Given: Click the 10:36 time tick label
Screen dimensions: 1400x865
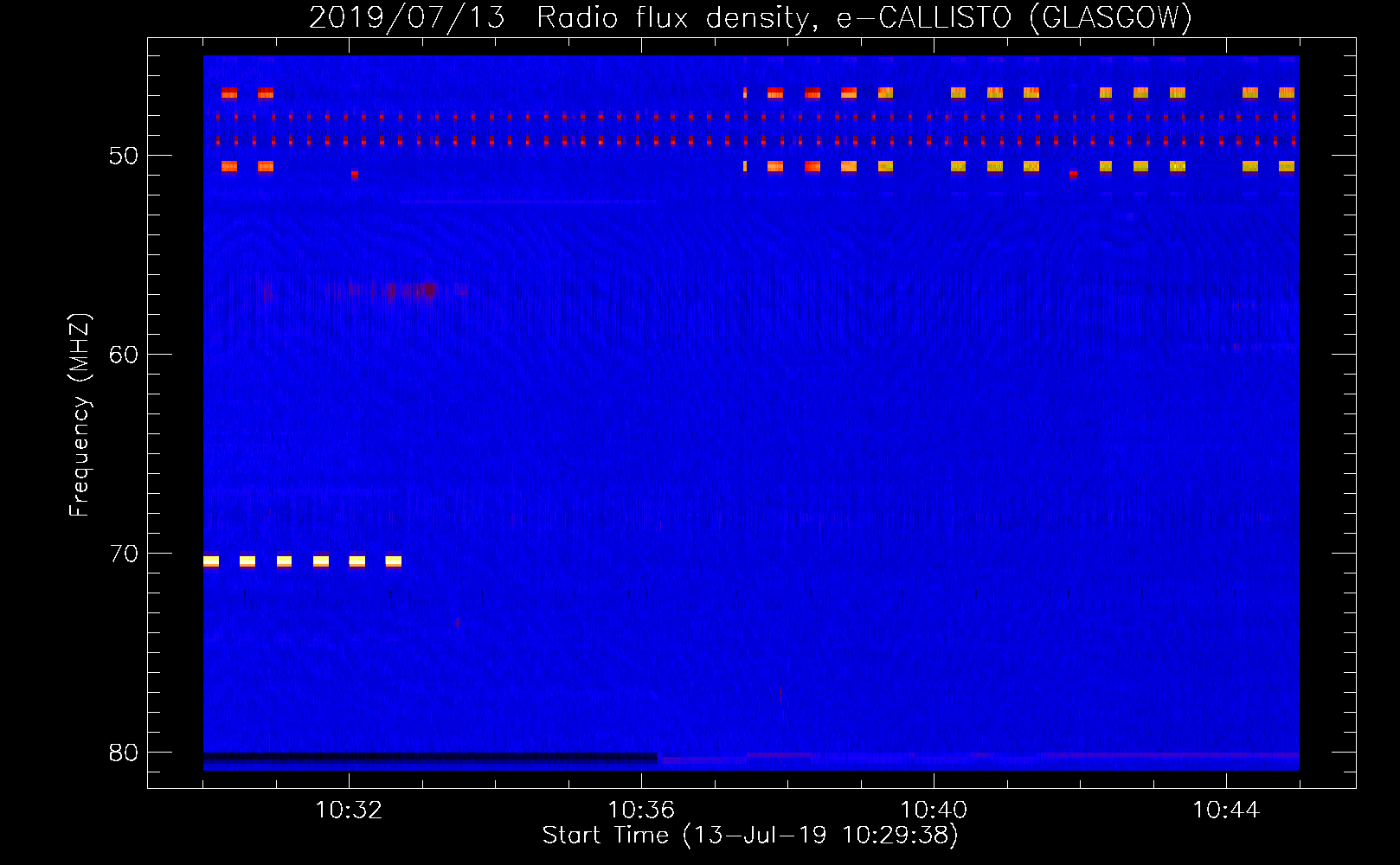Looking at the screenshot, I should click(641, 810).
